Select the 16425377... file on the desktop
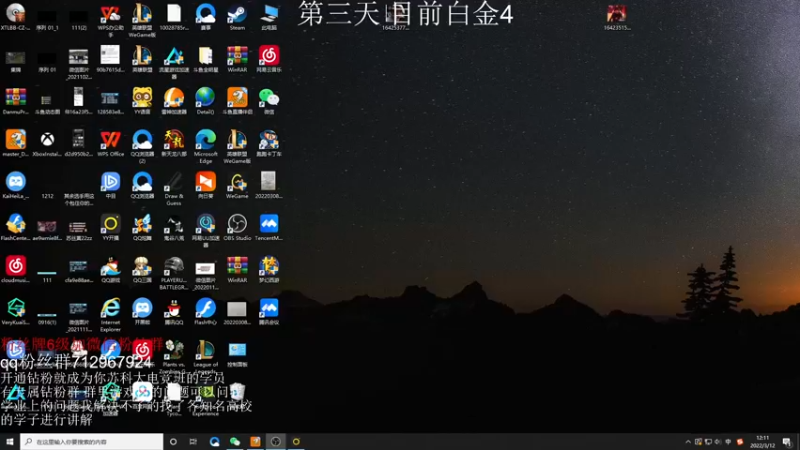 (x=395, y=18)
